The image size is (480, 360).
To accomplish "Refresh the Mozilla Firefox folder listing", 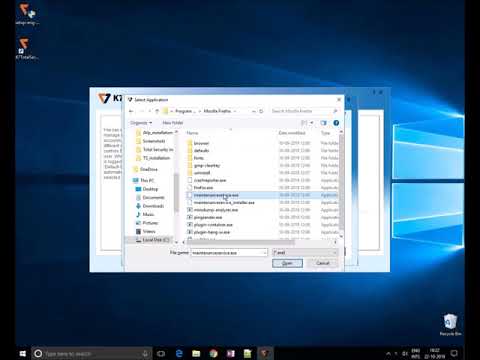I will click(x=261, y=111).
